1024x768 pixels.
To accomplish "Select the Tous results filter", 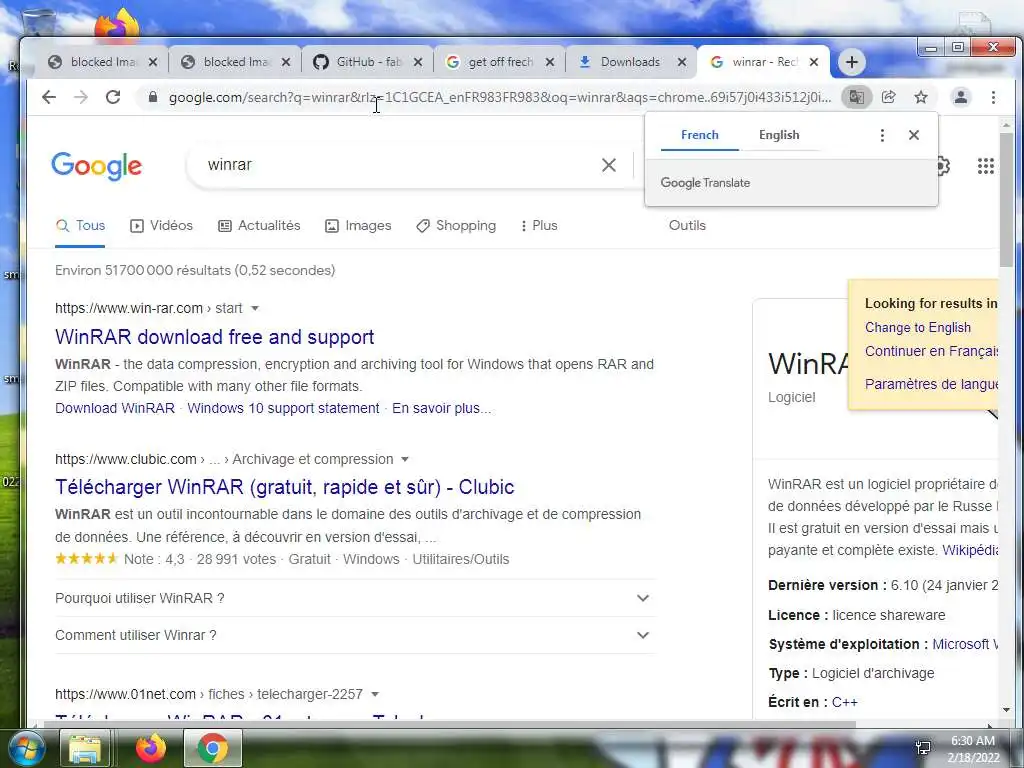I will 80,225.
